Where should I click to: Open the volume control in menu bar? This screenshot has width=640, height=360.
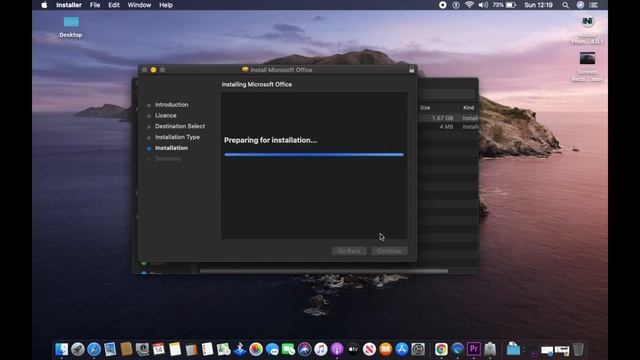coord(483,5)
